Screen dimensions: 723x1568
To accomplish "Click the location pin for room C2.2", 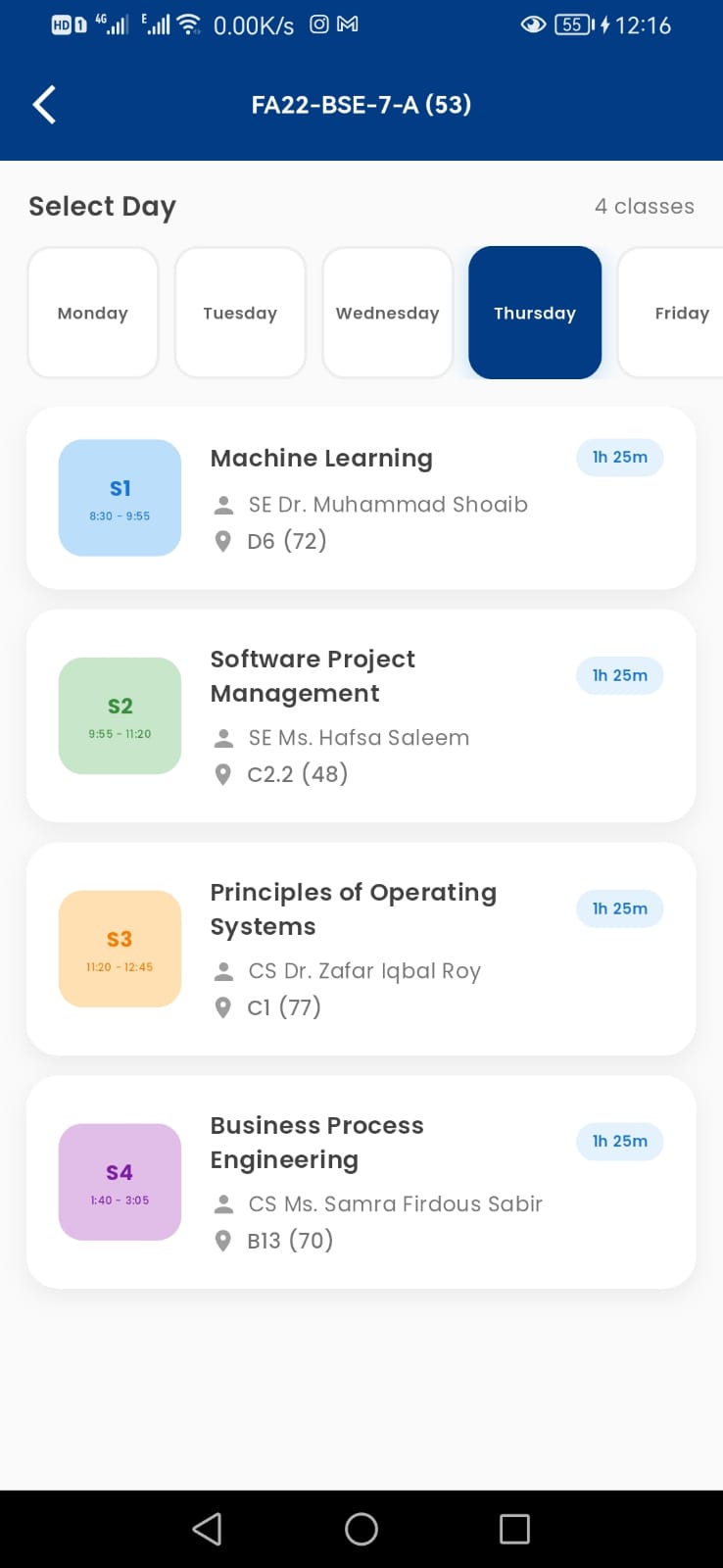I will (223, 774).
